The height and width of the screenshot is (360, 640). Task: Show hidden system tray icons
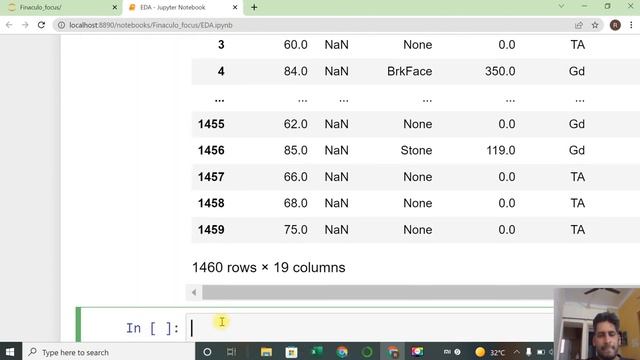tap(517, 352)
